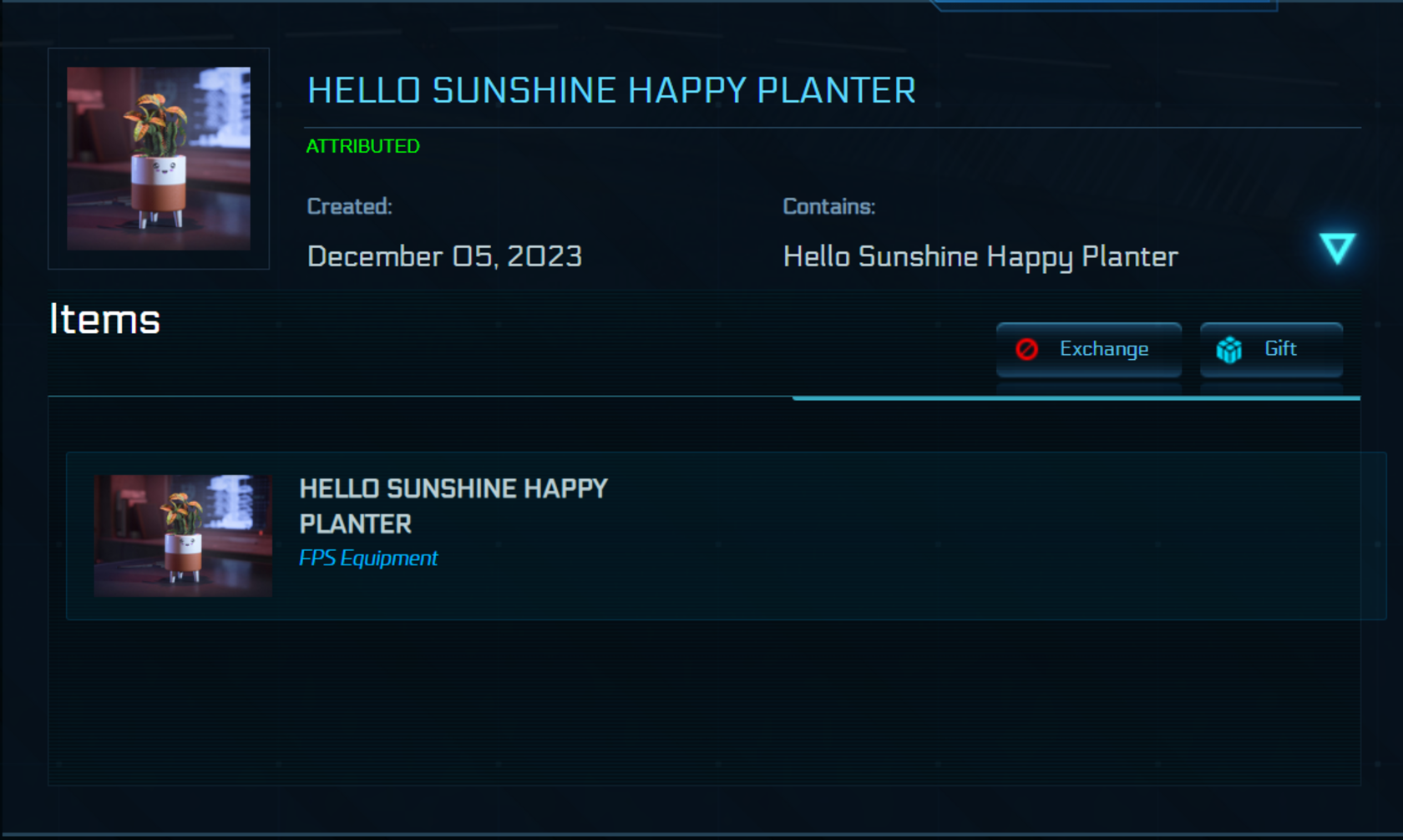Follow the FPS Equipment link

(368, 558)
